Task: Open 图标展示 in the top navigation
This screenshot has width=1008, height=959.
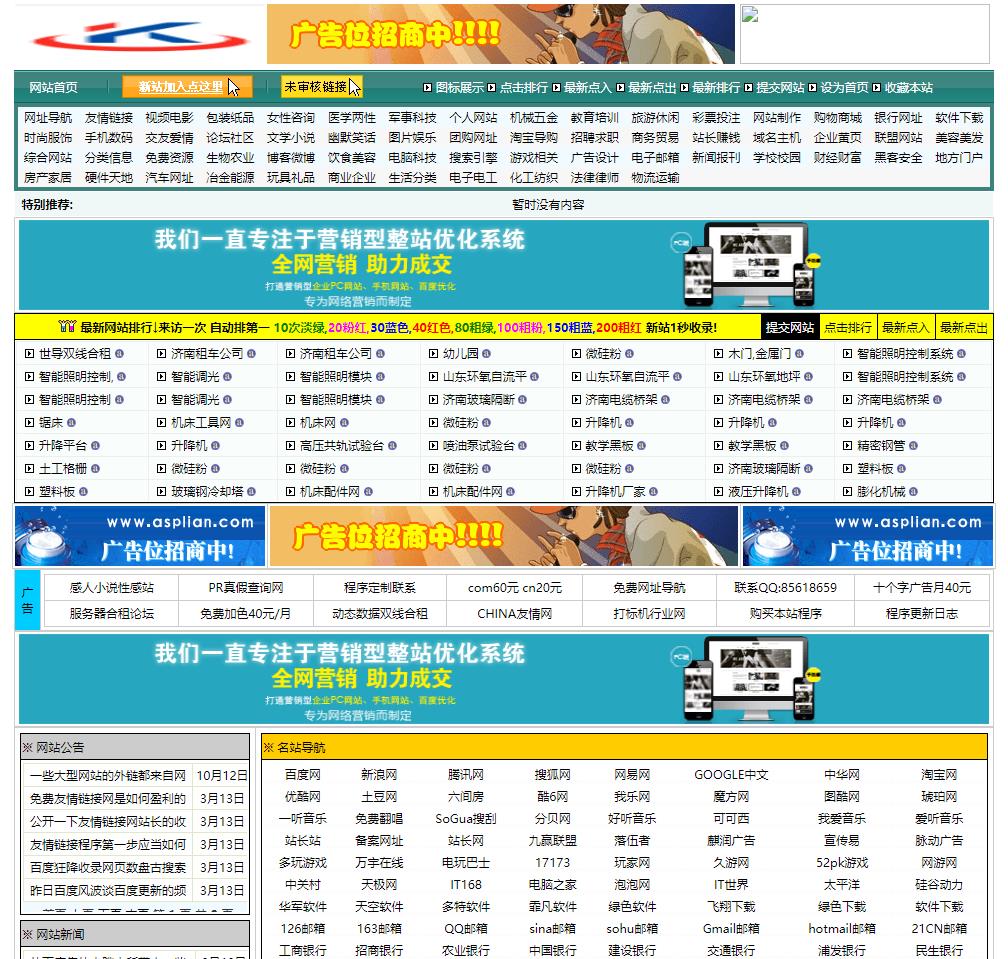Action: pyautogui.click(x=460, y=87)
